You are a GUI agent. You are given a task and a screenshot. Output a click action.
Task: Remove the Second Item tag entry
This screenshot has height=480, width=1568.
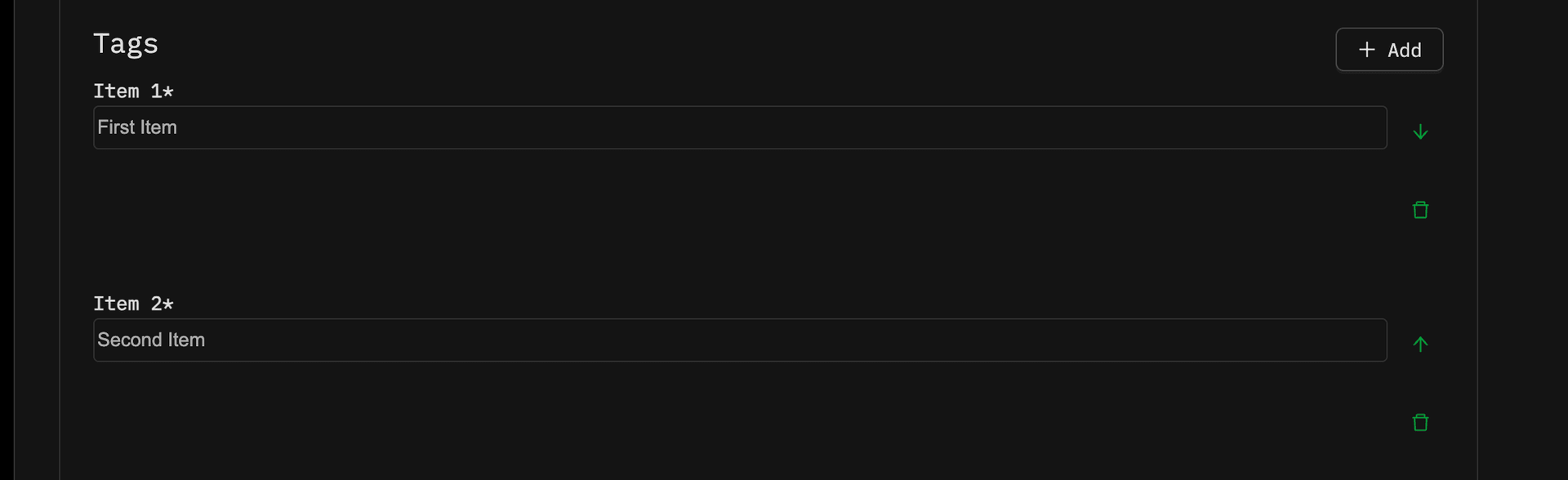(x=1420, y=422)
